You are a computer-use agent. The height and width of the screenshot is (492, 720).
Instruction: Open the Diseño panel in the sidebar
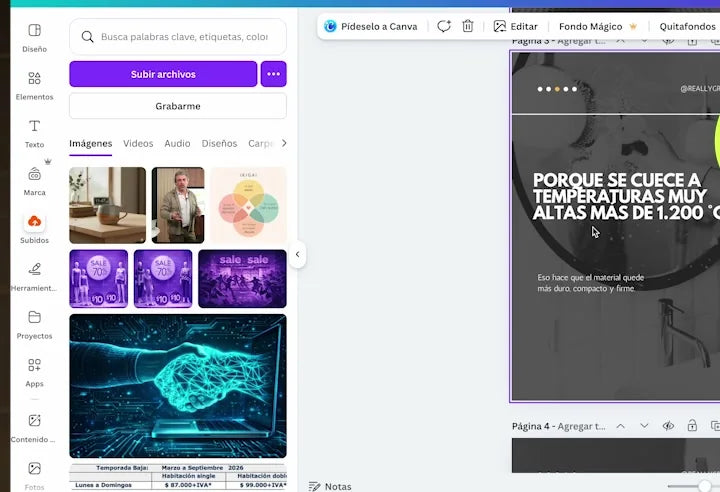pyautogui.click(x=34, y=38)
